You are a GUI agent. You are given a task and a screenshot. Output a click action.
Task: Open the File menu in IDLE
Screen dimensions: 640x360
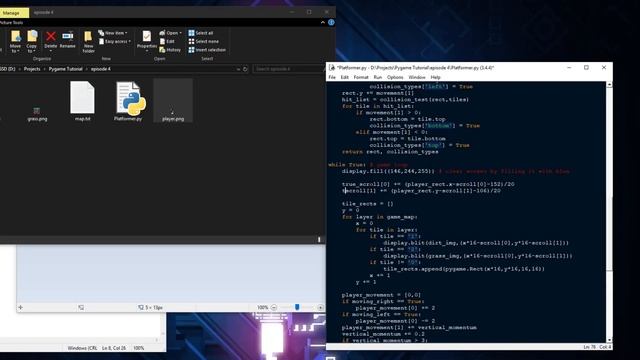(x=332, y=77)
